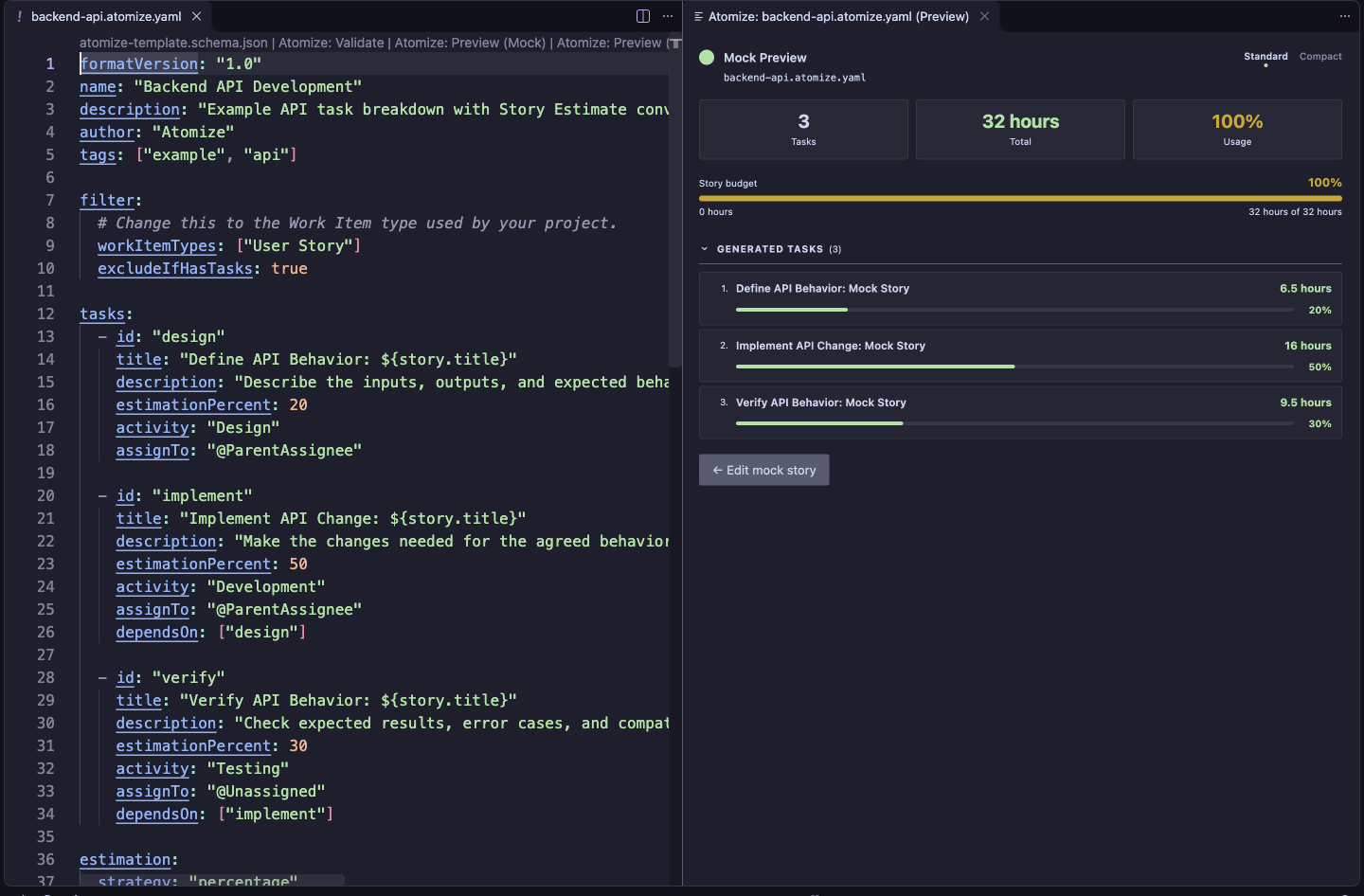
Task: Click the 'excludeIfHasTasks' key in the editor
Action: coord(175,268)
